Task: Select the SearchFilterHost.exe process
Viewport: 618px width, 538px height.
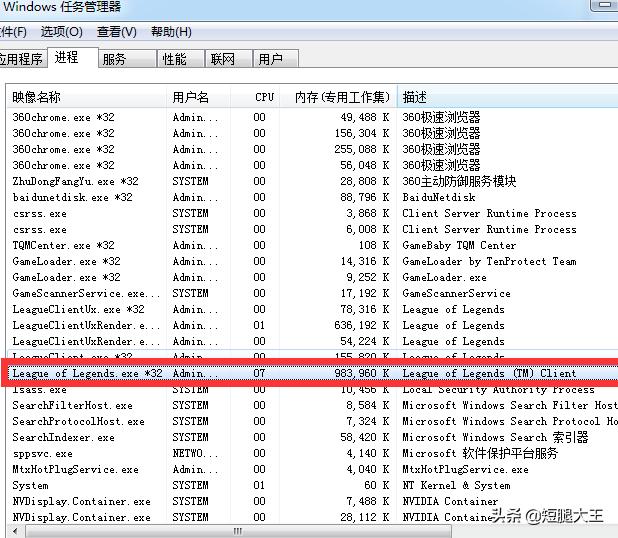Action: 313,405
